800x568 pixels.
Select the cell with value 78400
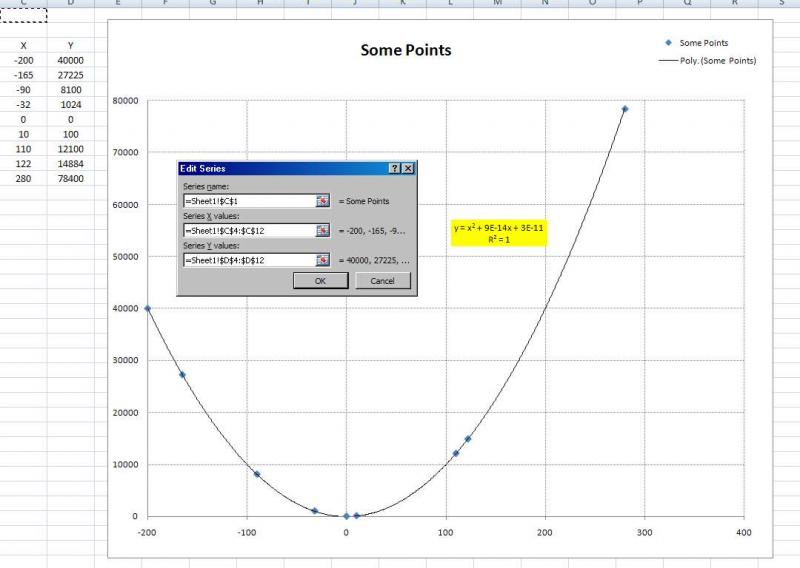70,178
